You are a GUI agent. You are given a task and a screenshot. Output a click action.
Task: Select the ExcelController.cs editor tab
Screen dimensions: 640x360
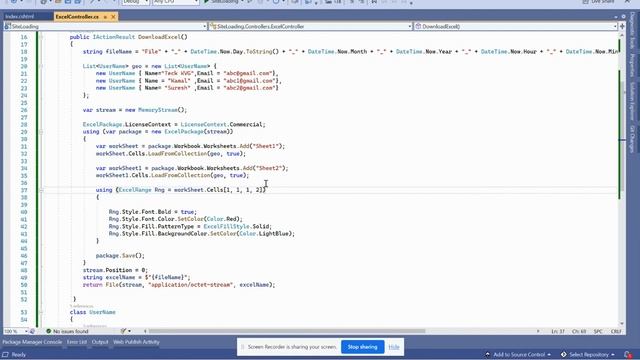coord(78,17)
